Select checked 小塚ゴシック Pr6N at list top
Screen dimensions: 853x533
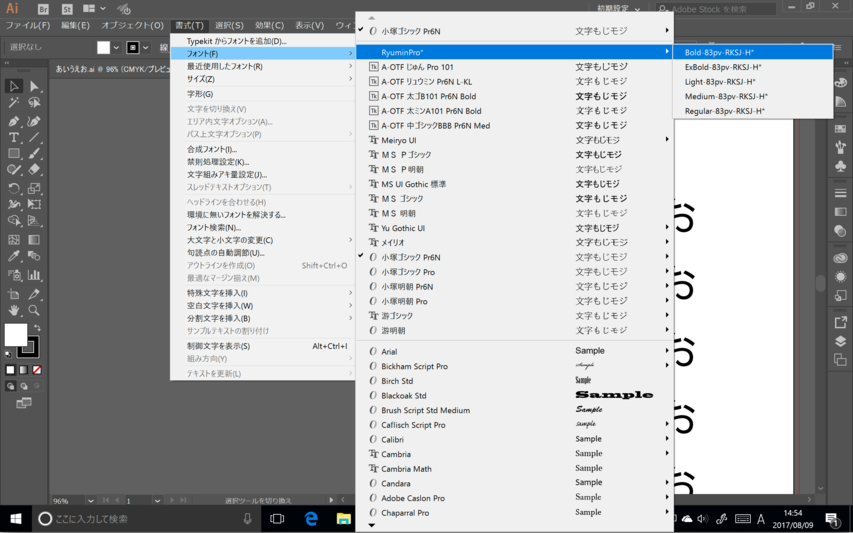coord(410,31)
